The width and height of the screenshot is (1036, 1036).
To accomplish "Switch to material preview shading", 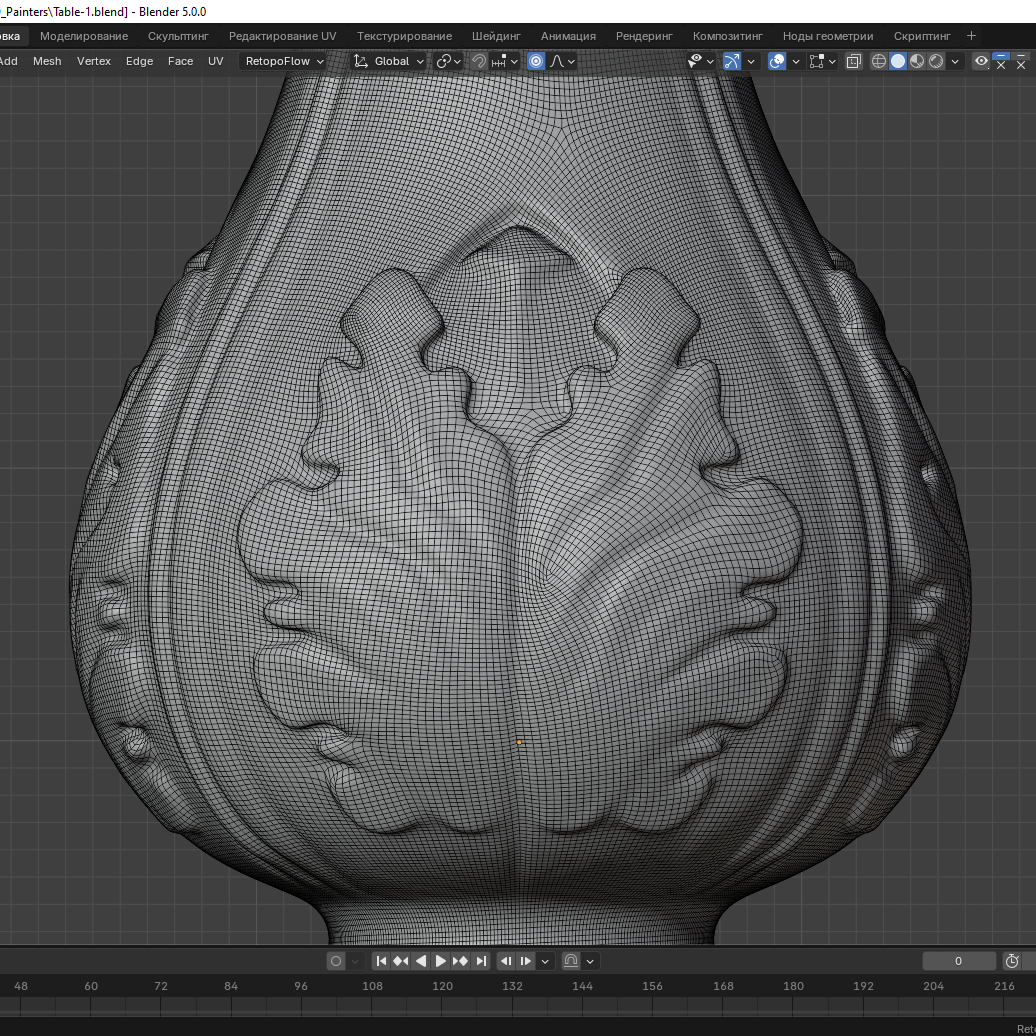I will click(x=917, y=61).
